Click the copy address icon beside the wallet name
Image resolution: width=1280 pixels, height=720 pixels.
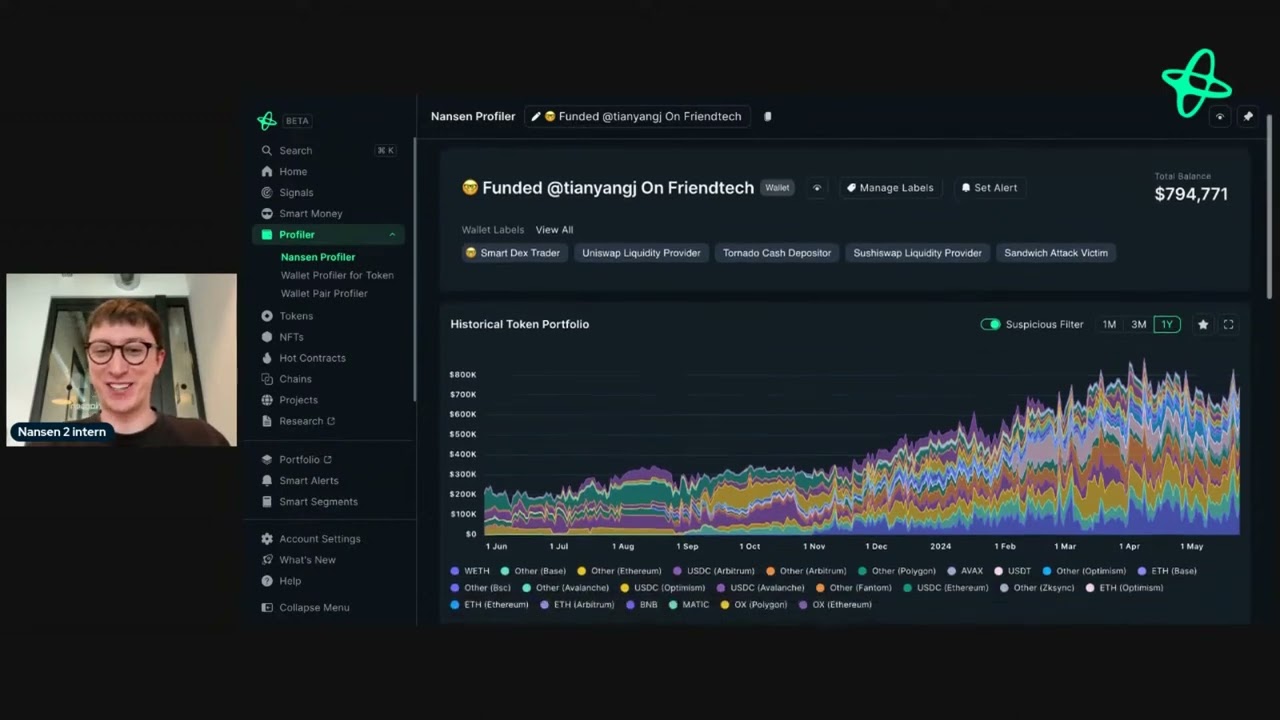(768, 117)
